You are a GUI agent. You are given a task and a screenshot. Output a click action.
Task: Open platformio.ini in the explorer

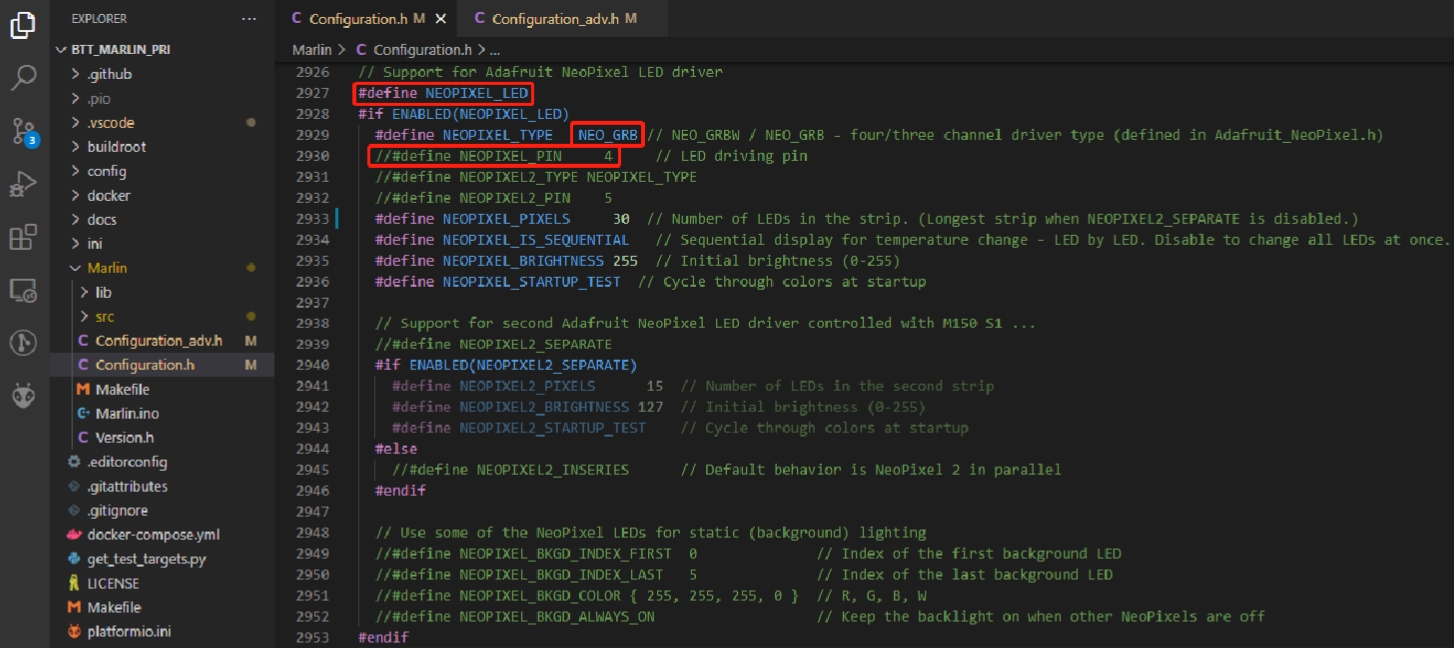pyautogui.click(x=129, y=632)
